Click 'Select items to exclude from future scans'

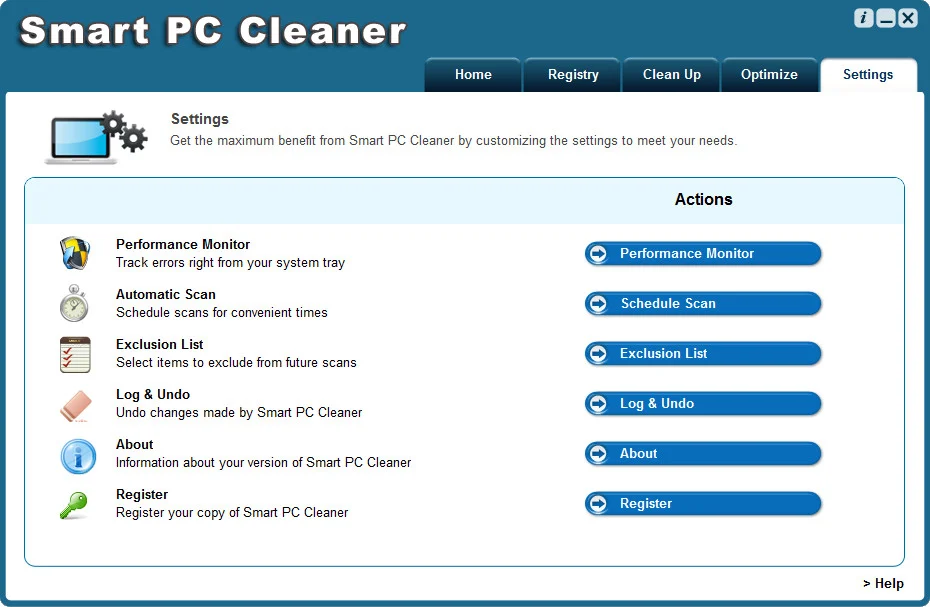coord(236,362)
